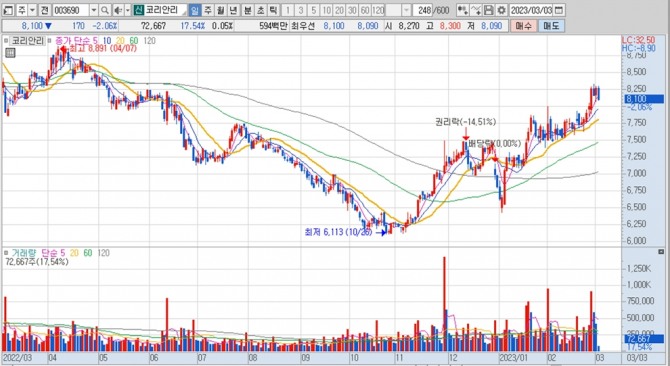Click the compare stocks dots icon

[x=463, y=10]
